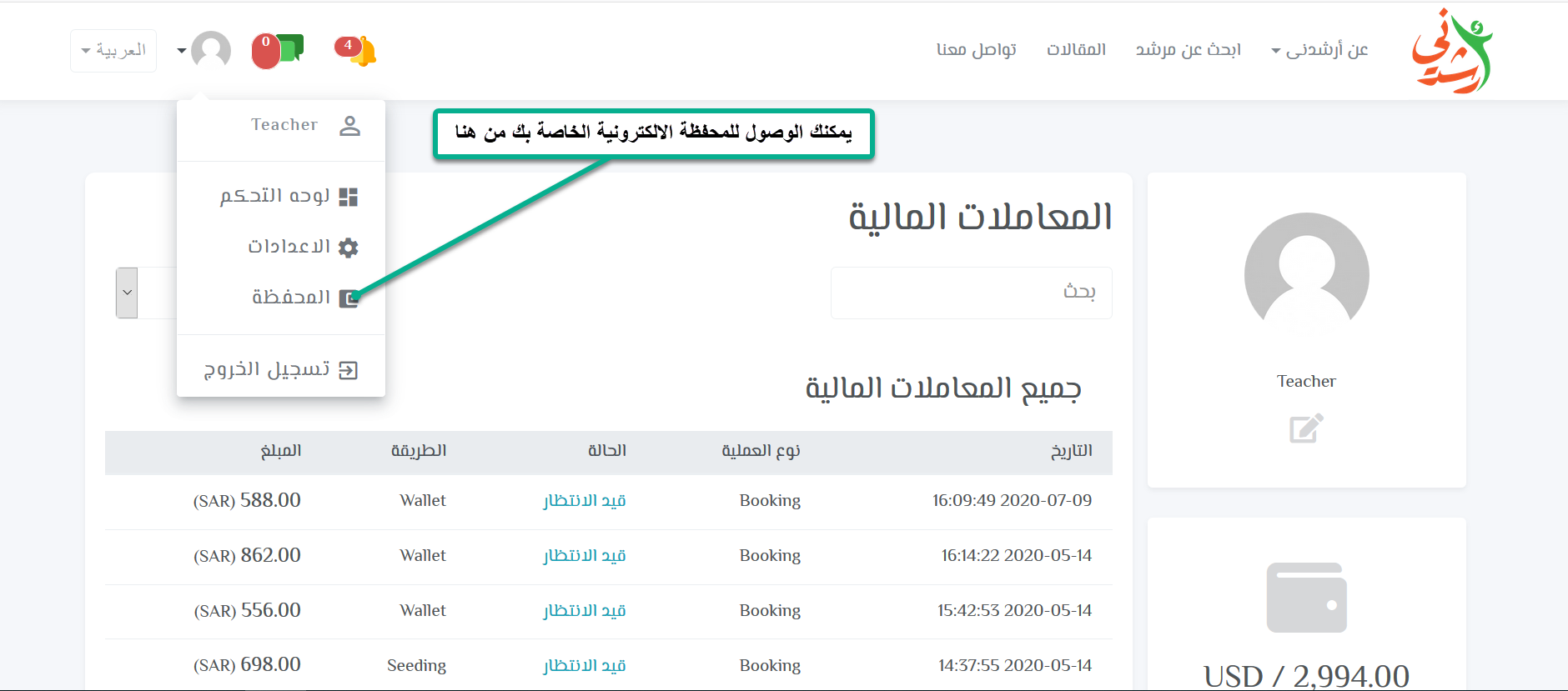The height and width of the screenshot is (691, 1568).
Task: Click the person icon beside Teacher
Action: click(349, 126)
